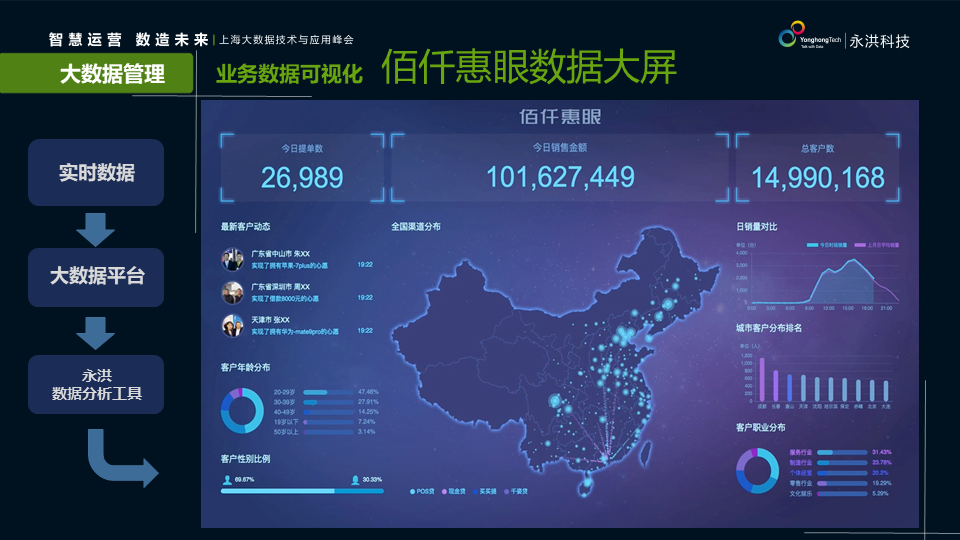Toggle the 现金贷 map legend
This screenshot has width=960, height=540.
pos(454,492)
